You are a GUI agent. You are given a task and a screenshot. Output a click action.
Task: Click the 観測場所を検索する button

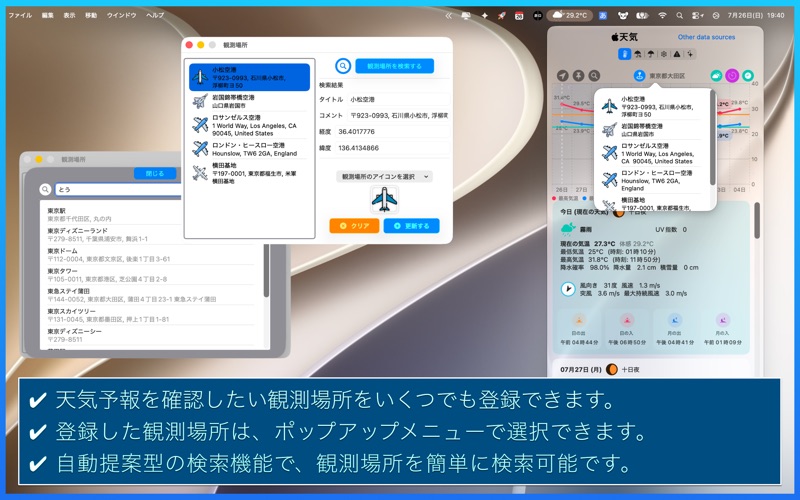coord(394,66)
